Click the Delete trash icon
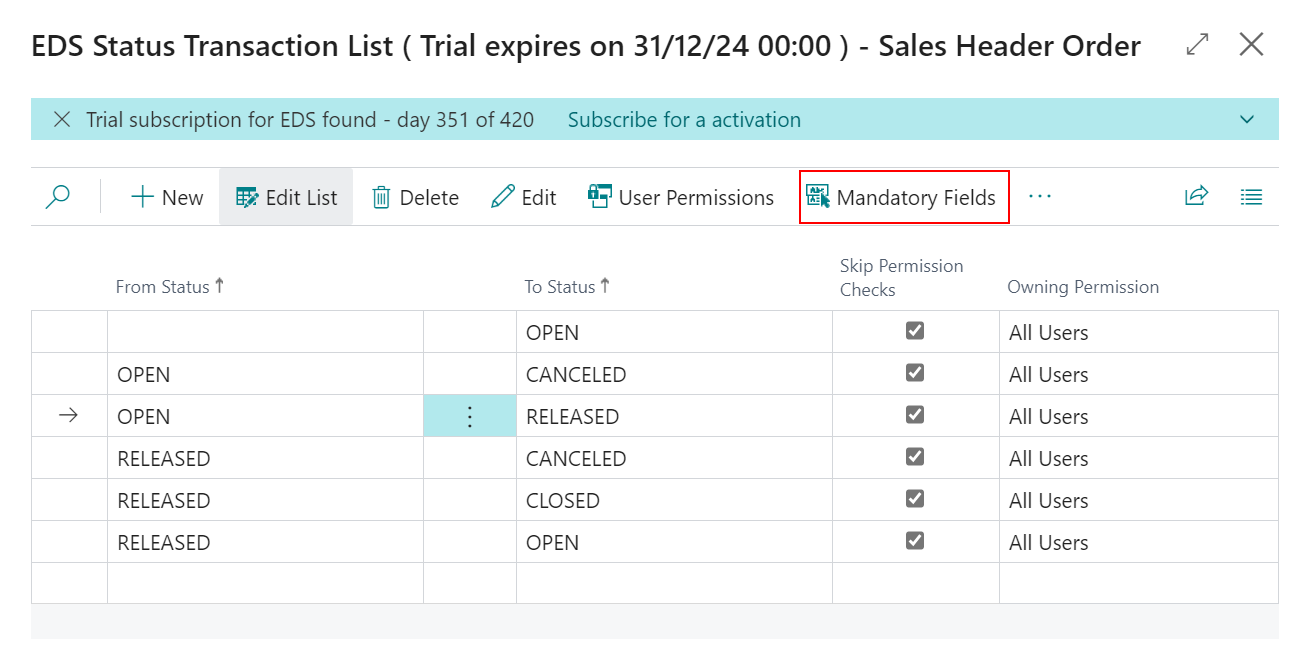Viewport: 1309px width, 648px height. pyautogui.click(x=415, y=198)
